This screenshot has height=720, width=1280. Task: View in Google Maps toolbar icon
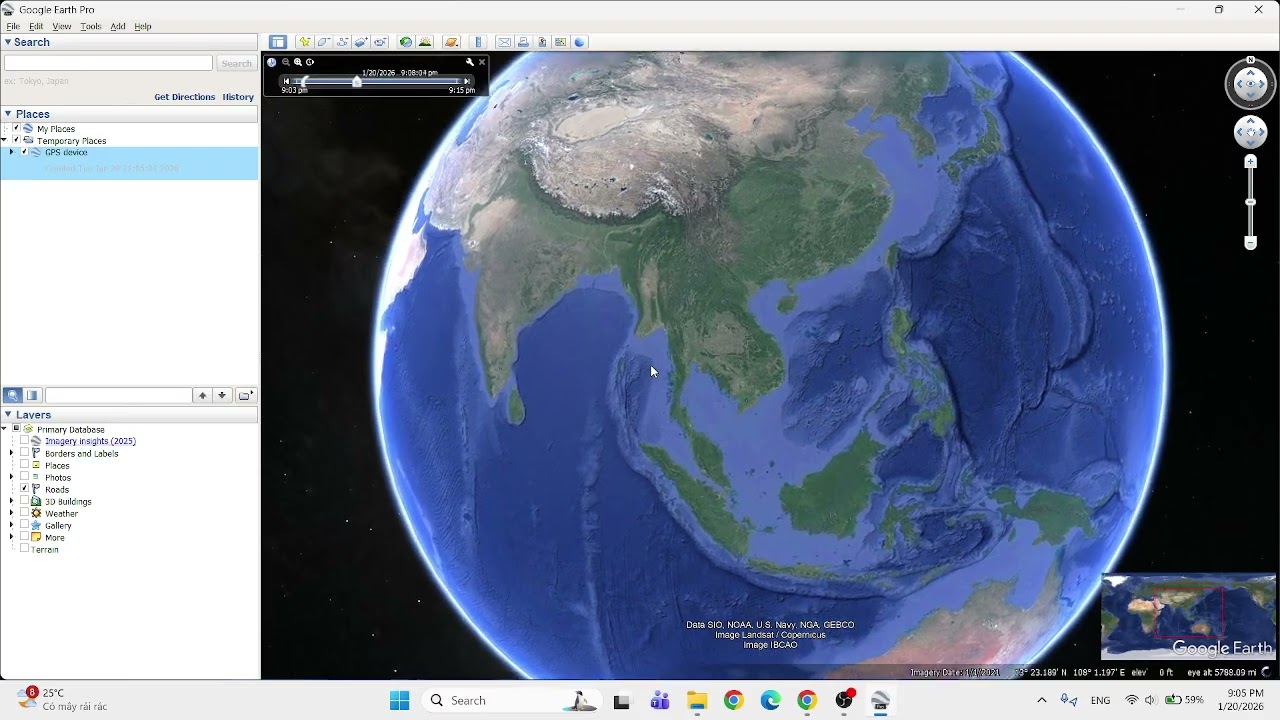[560, 42]
